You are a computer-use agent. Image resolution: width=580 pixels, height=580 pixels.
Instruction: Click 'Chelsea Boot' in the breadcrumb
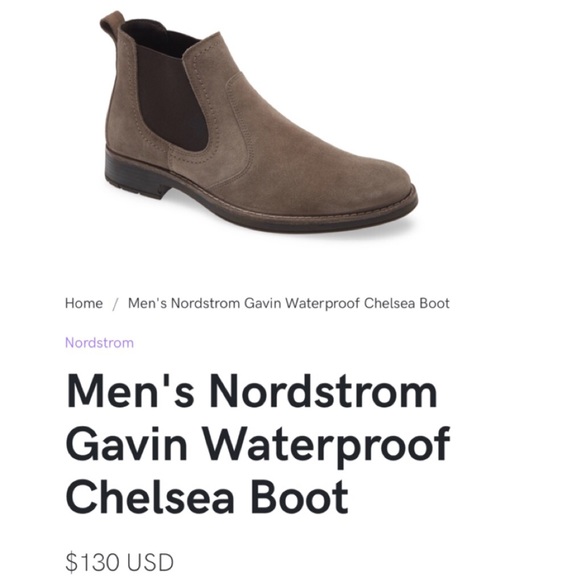407,303
